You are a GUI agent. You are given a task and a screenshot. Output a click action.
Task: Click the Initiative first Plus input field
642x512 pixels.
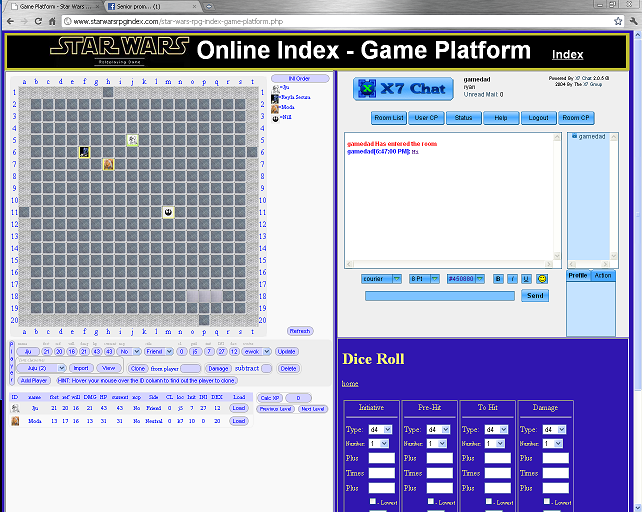[382, 458]
